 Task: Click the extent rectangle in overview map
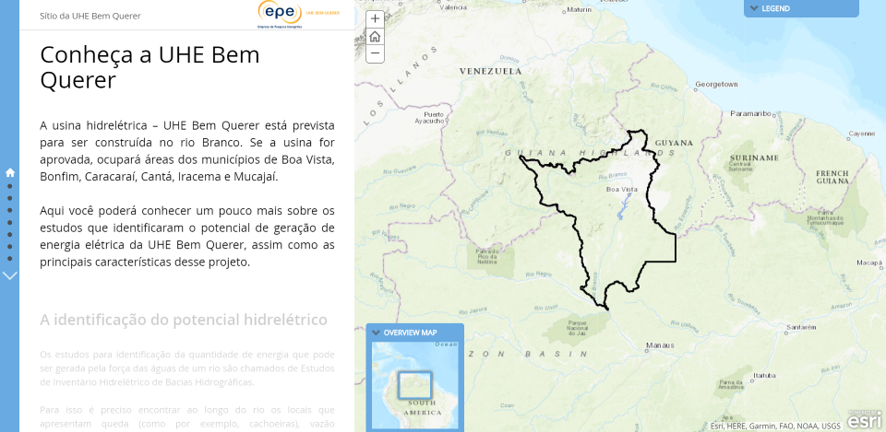click(x=414, y=386)
